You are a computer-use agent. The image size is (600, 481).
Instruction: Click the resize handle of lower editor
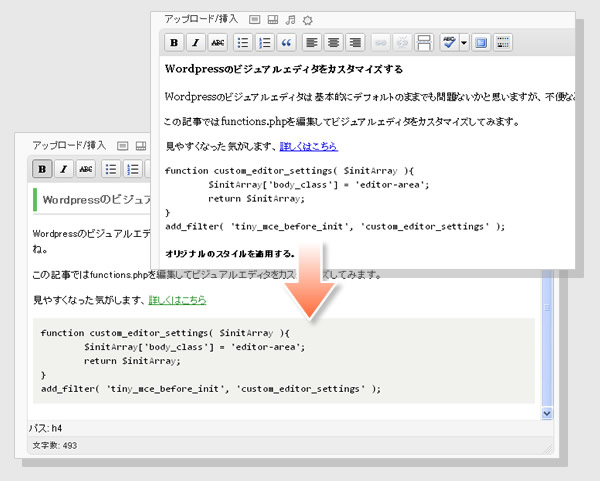[x=548, y=448]
